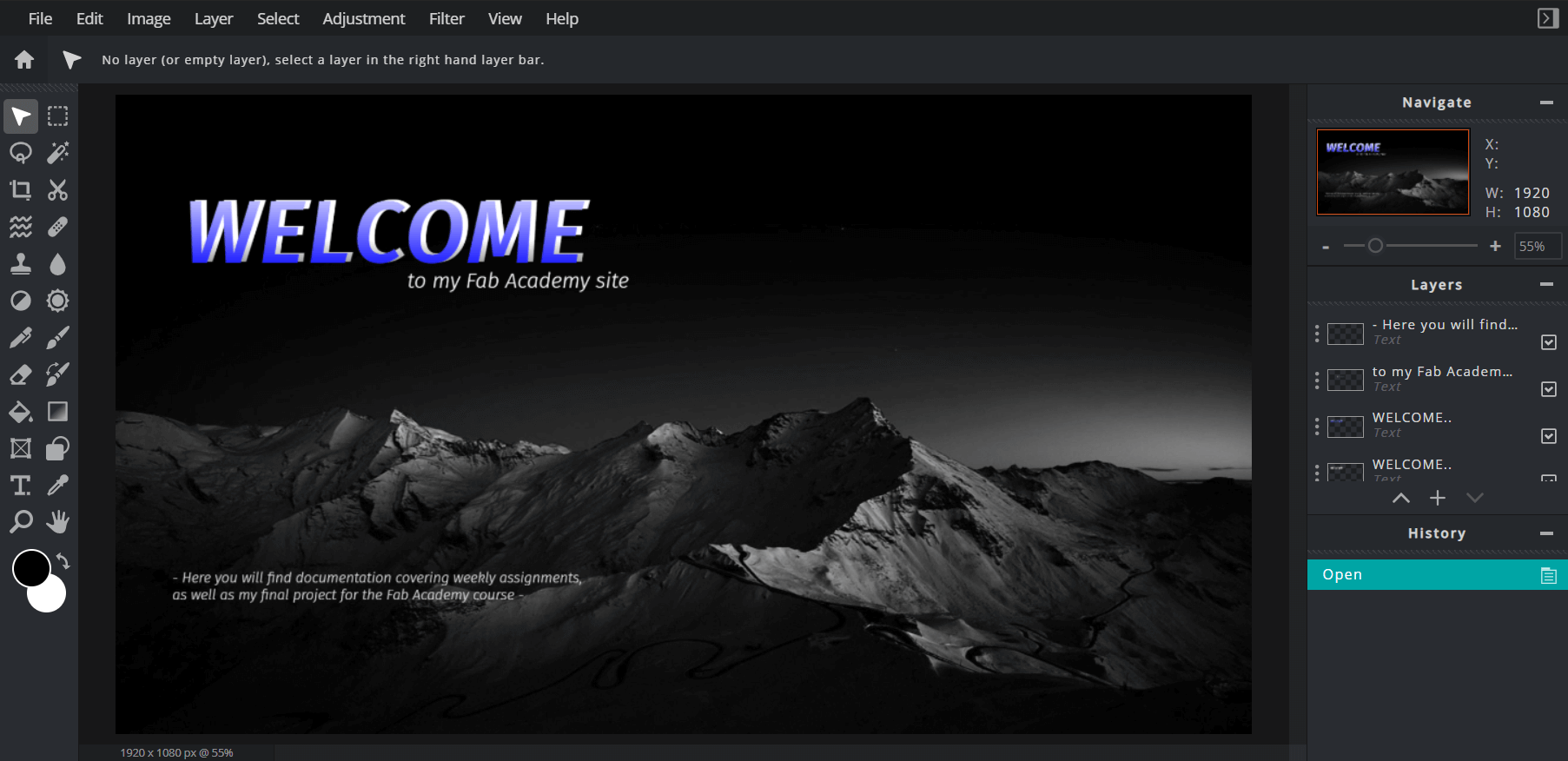Click the zoom in plus button in Navigate
This screenshot has width=1568, height=761.
[1495, 247]
